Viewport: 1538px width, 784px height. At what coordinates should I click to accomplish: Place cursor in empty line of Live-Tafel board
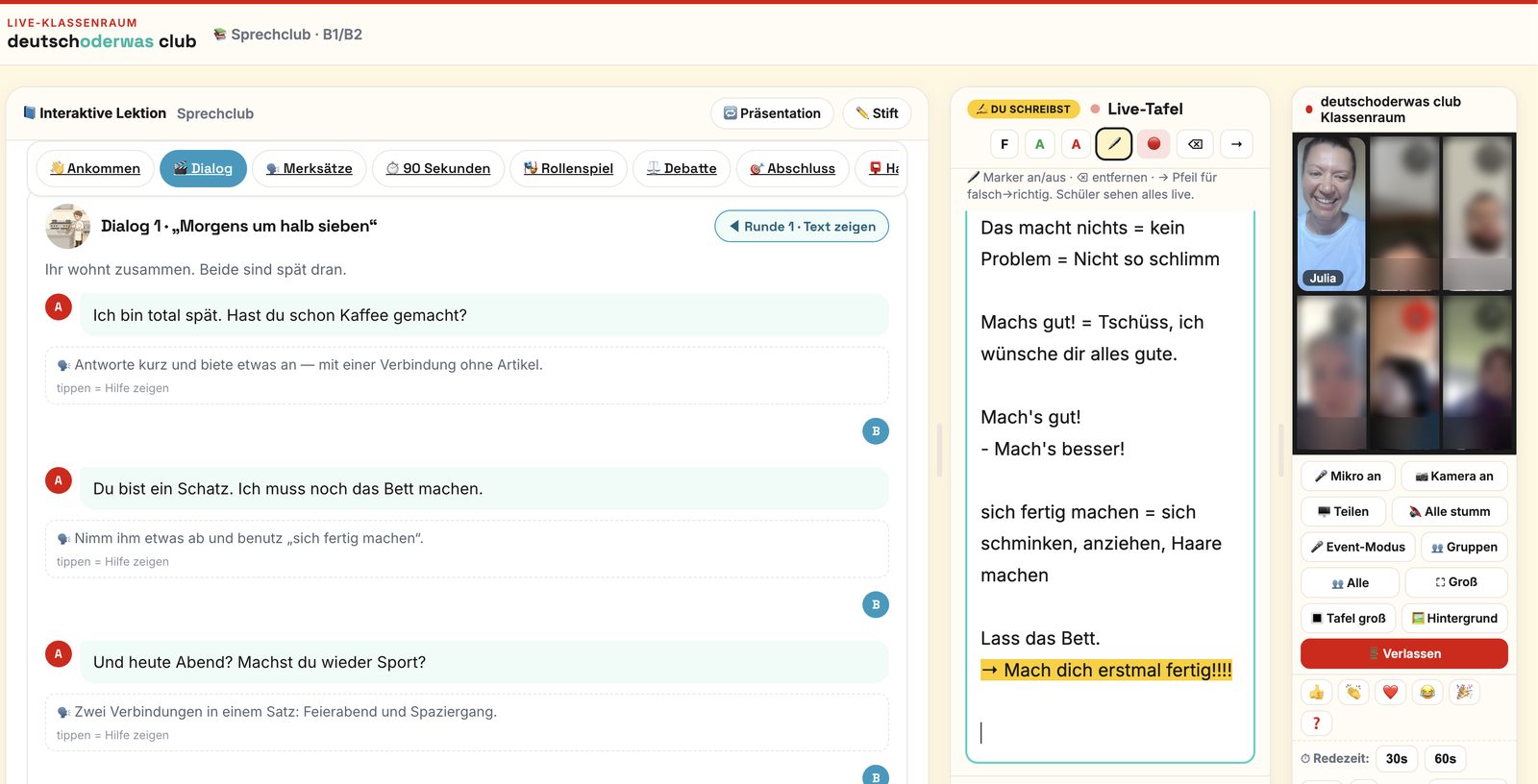1110,733
